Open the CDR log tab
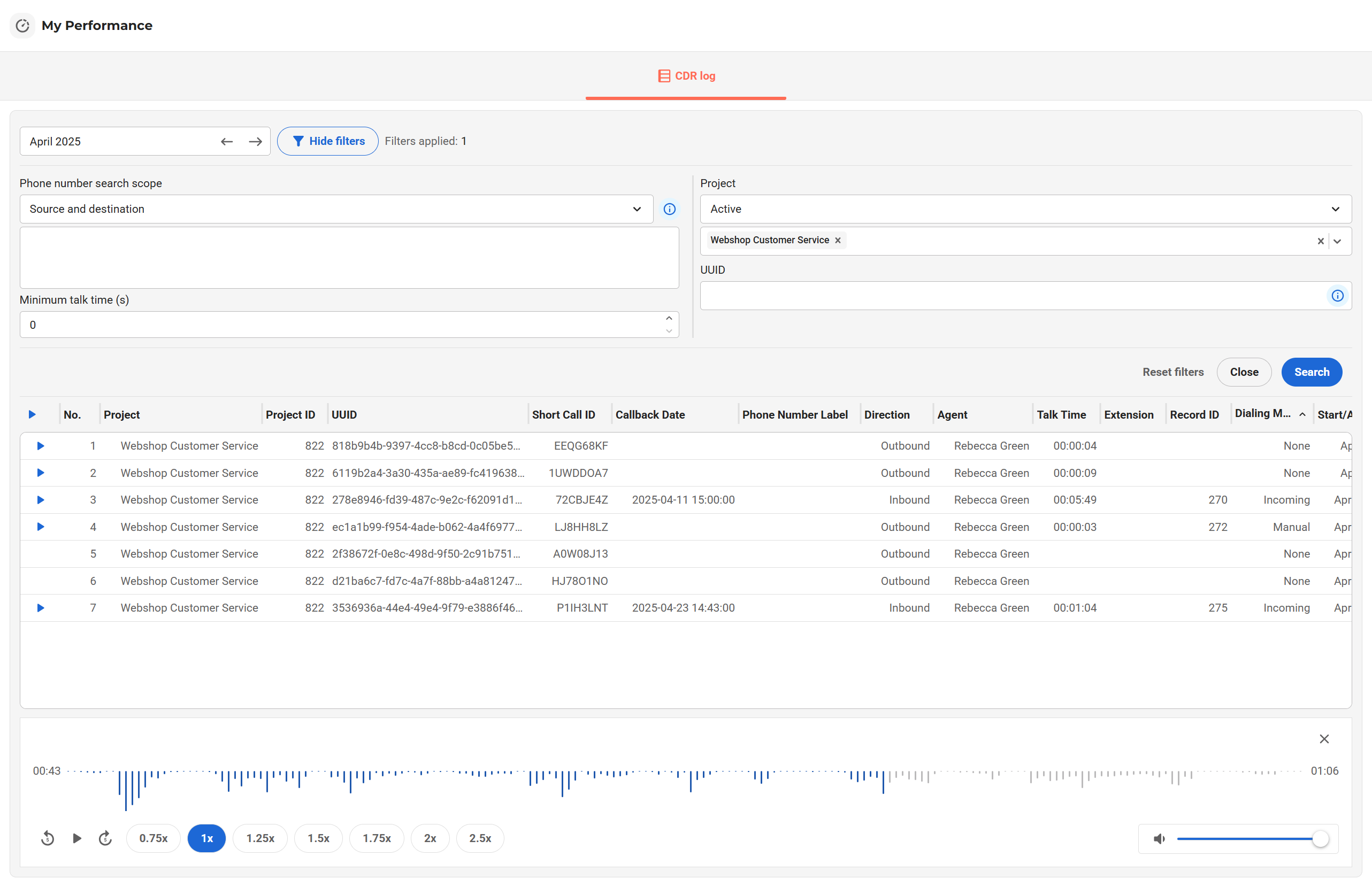This screenshot has height=887, width=1372. pos(686,76)
